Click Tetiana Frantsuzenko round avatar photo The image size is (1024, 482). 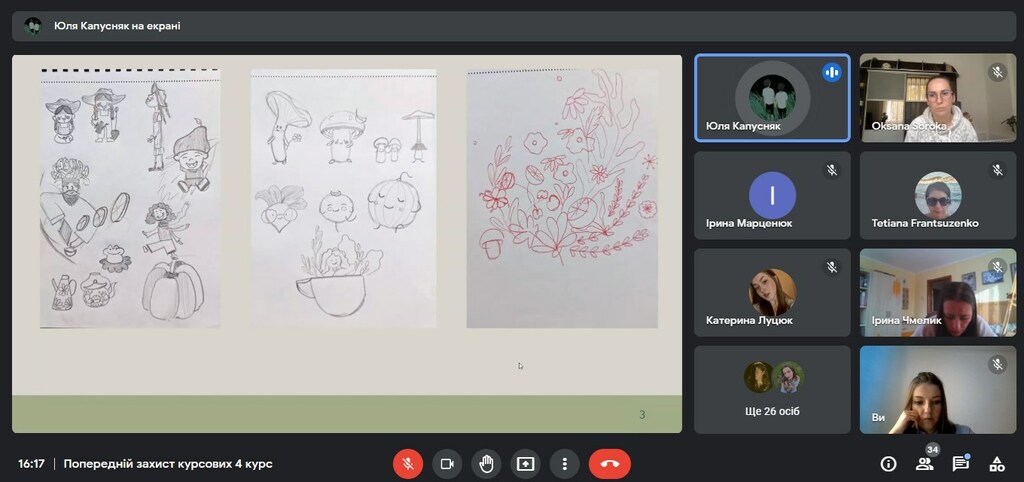(x=938, y=195)
